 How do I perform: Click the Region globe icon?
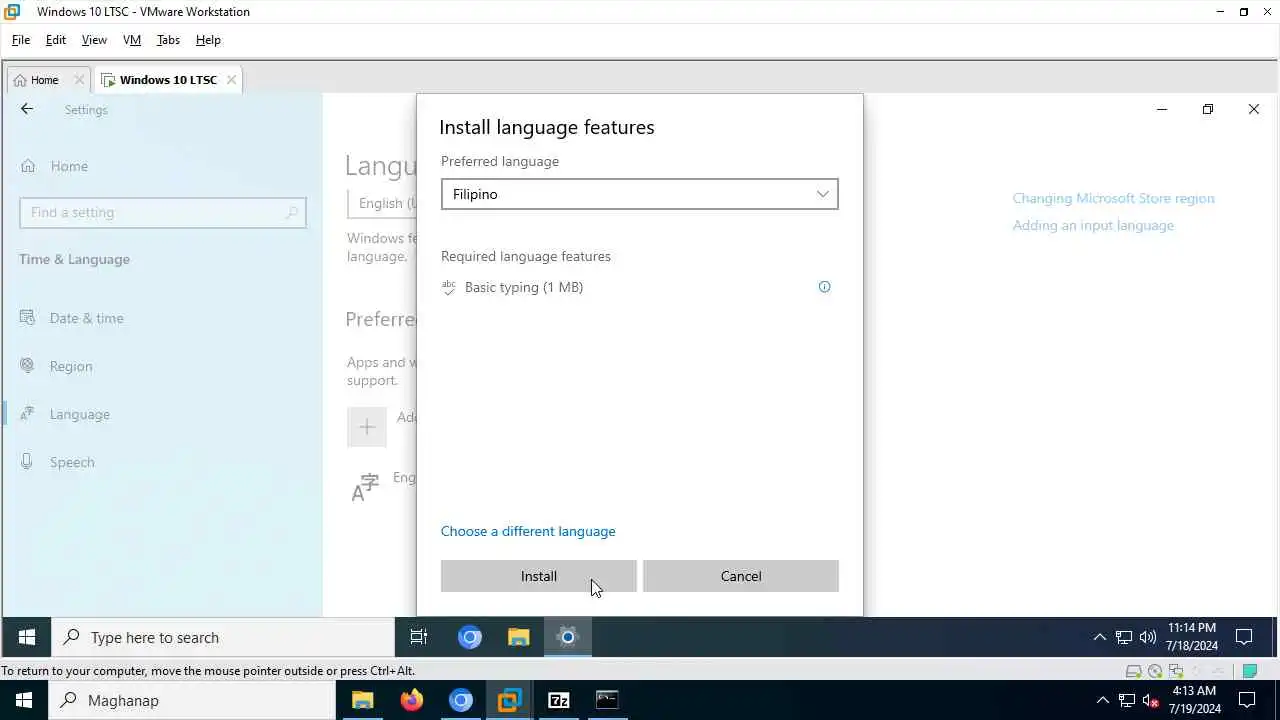(28, 366)
